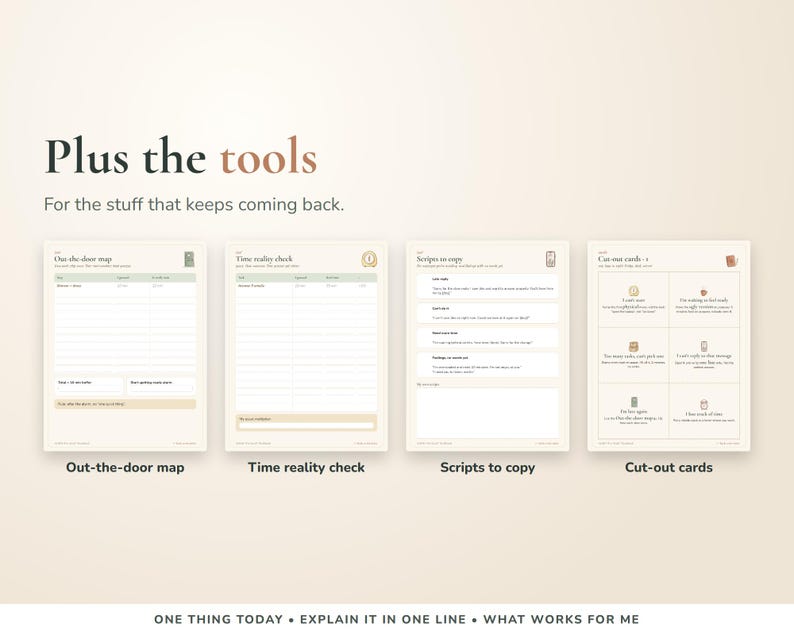Click the "Out-the-door map" title inside the page

click(x=83, y=259)
